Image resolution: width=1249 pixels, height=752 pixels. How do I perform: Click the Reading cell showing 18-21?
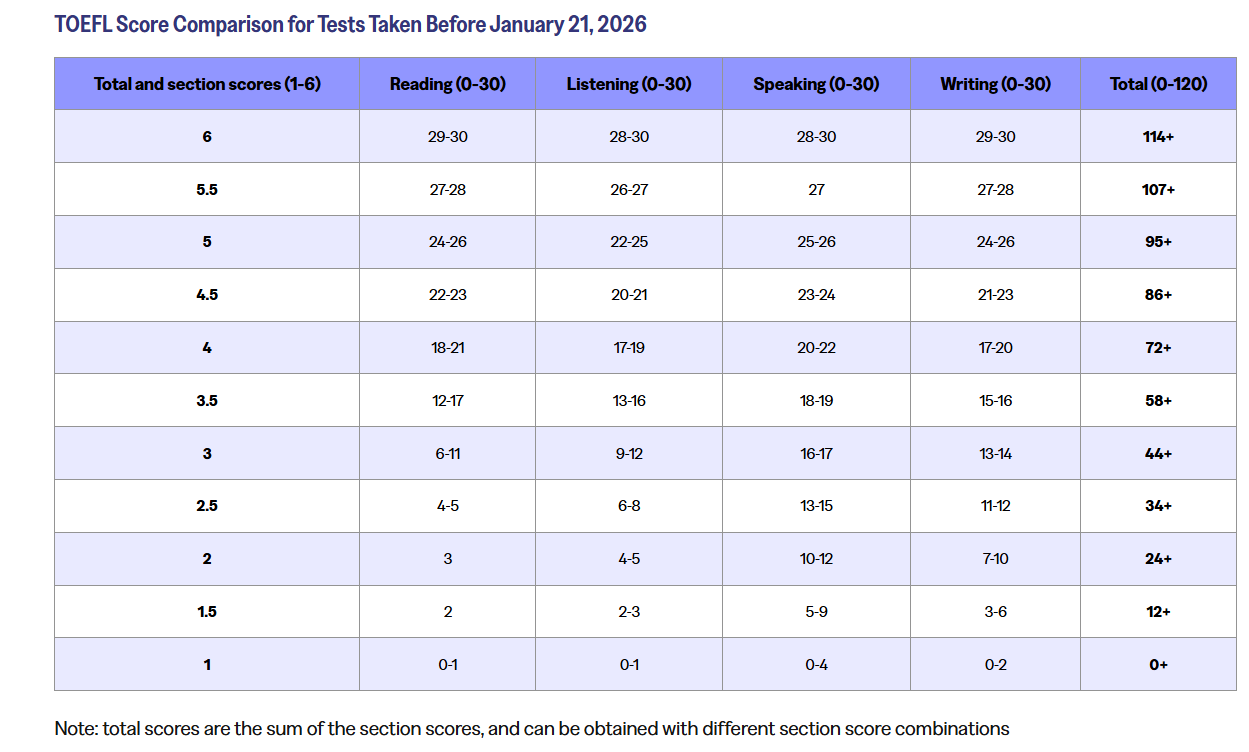pos(447,348)
